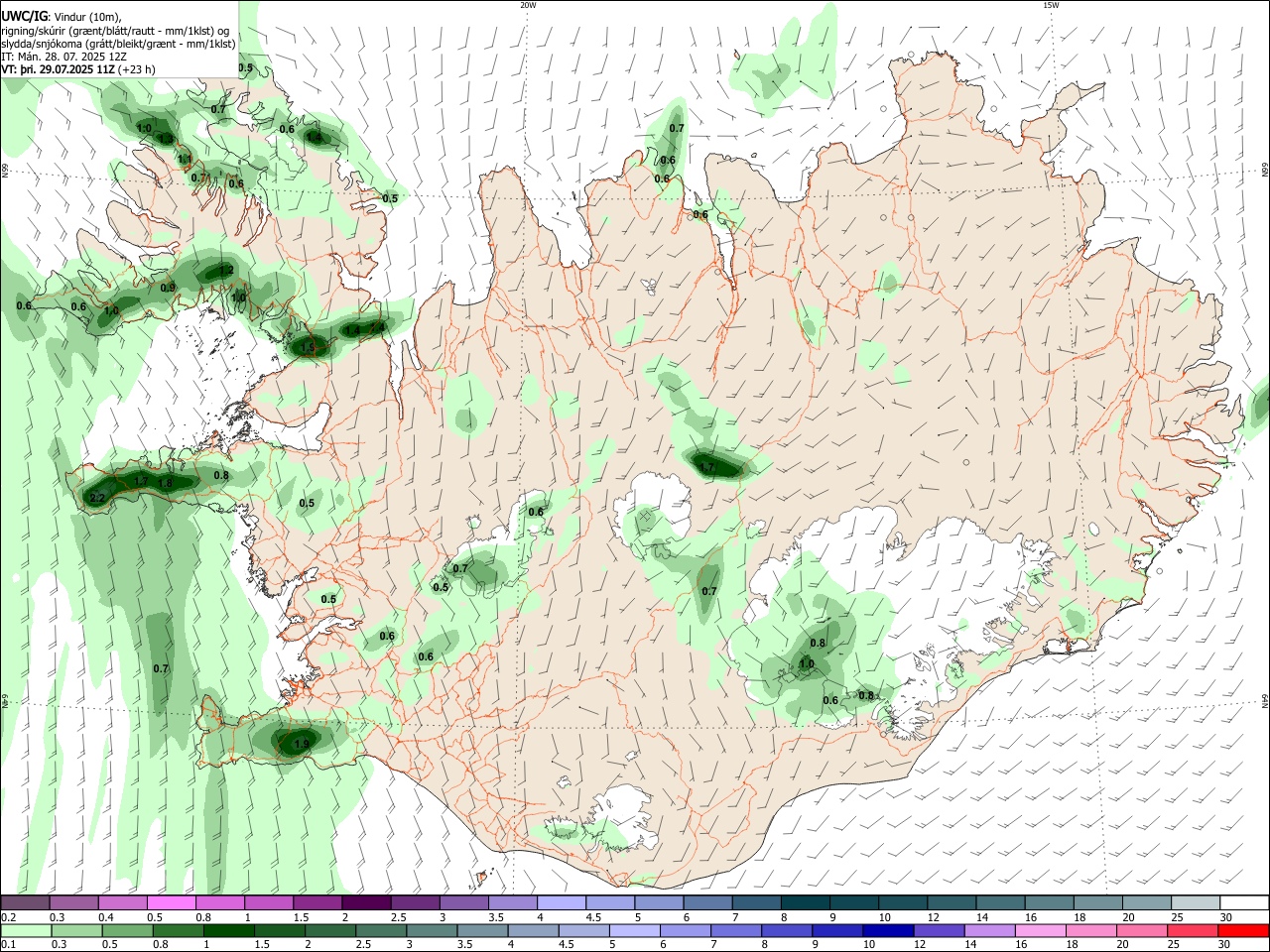Click the '20W' longitude label

coord(528,5)
